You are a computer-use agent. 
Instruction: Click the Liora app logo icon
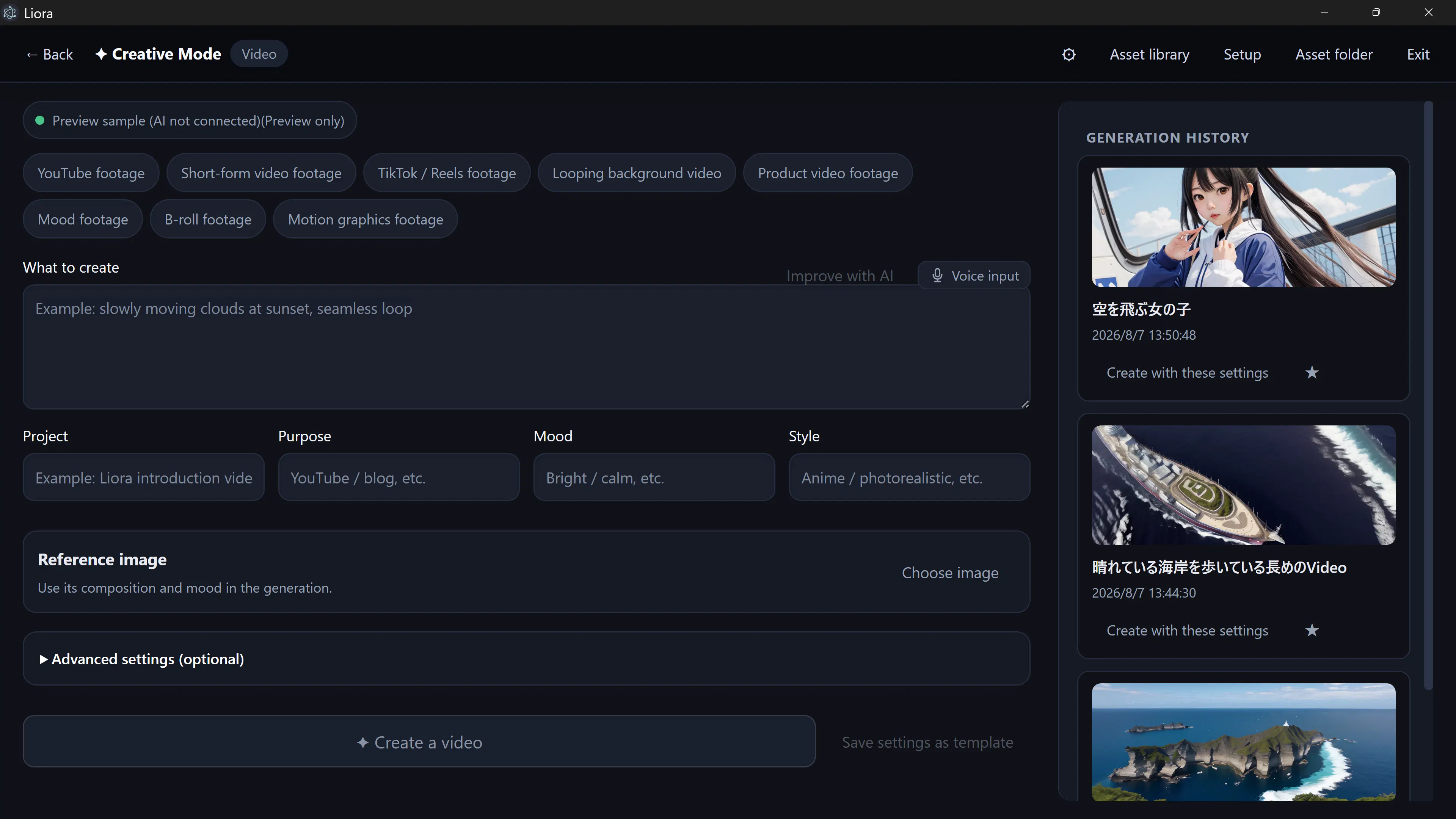click(9, 13)
